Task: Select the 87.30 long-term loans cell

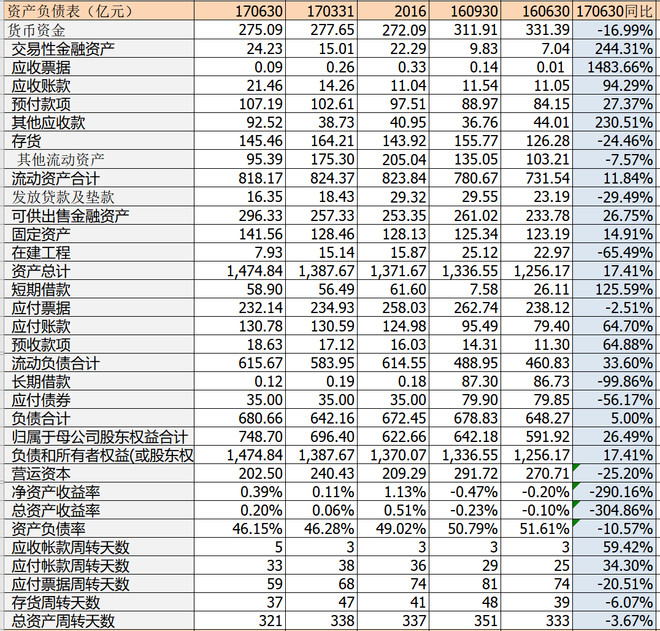Action: 465,381
